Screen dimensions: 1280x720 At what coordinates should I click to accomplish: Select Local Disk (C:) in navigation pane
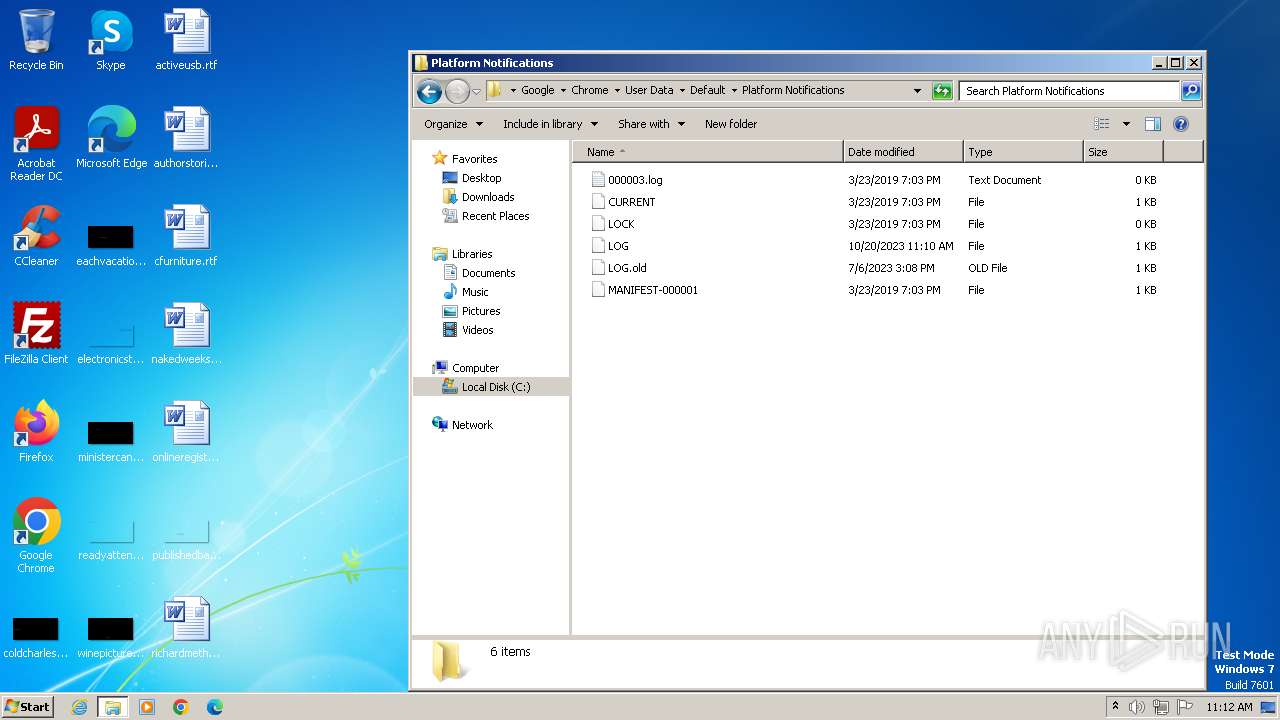(496, 387)
